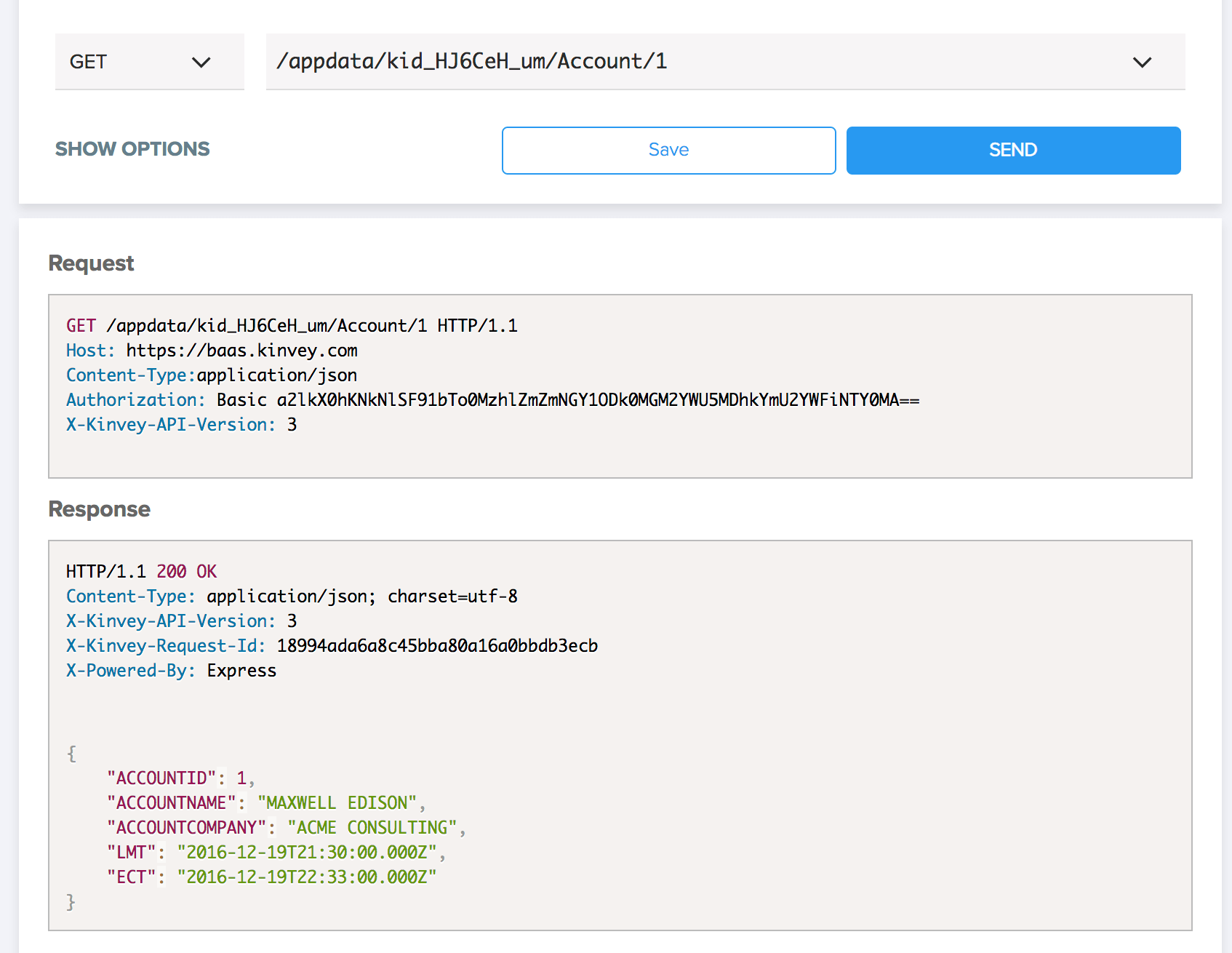Click the ECT timestamp value
This screenshot has height=953, width=1232.
(x=306, y=877)
